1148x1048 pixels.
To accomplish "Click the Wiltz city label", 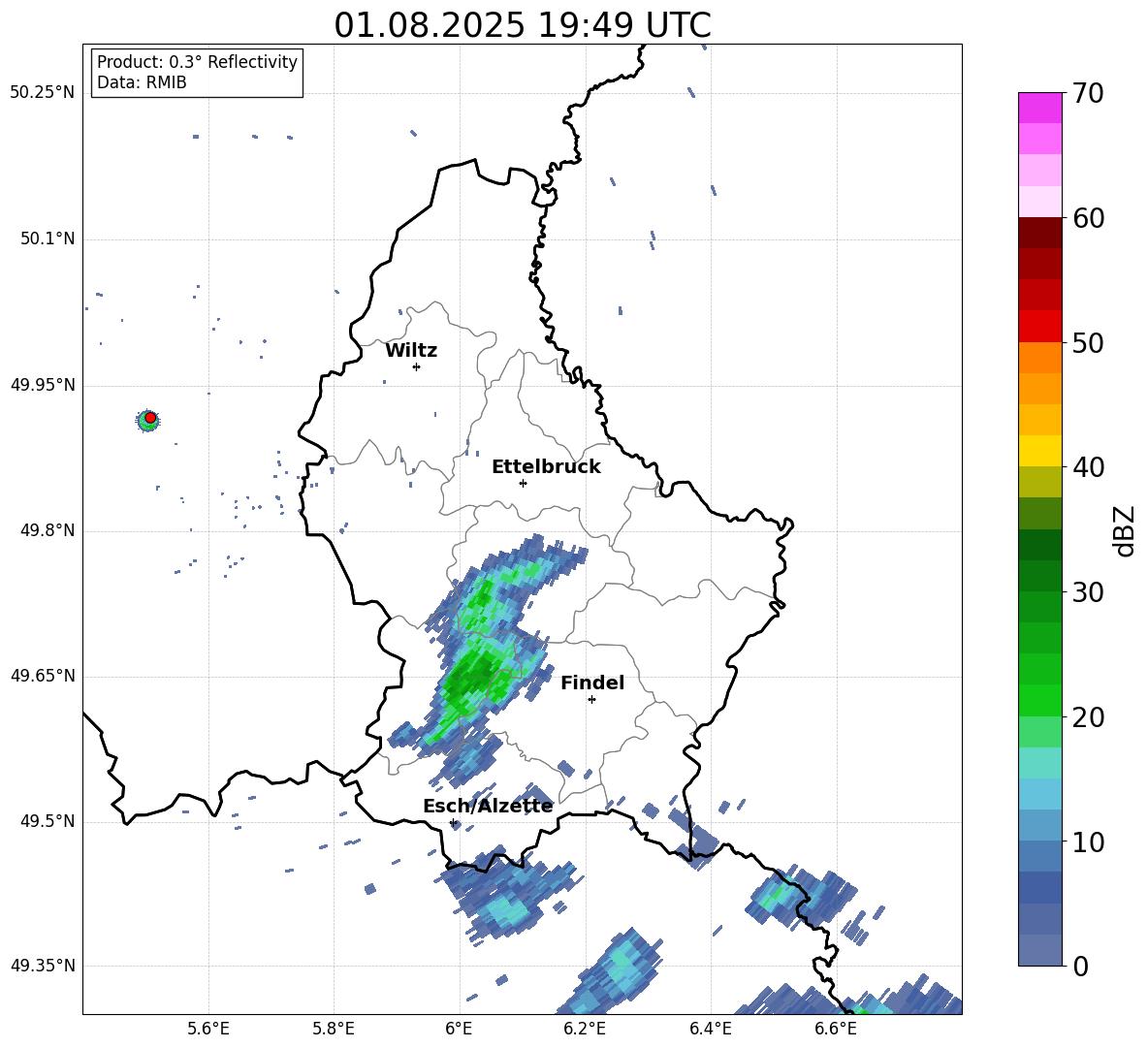I will pyautogui.click(x=411, y=351).
